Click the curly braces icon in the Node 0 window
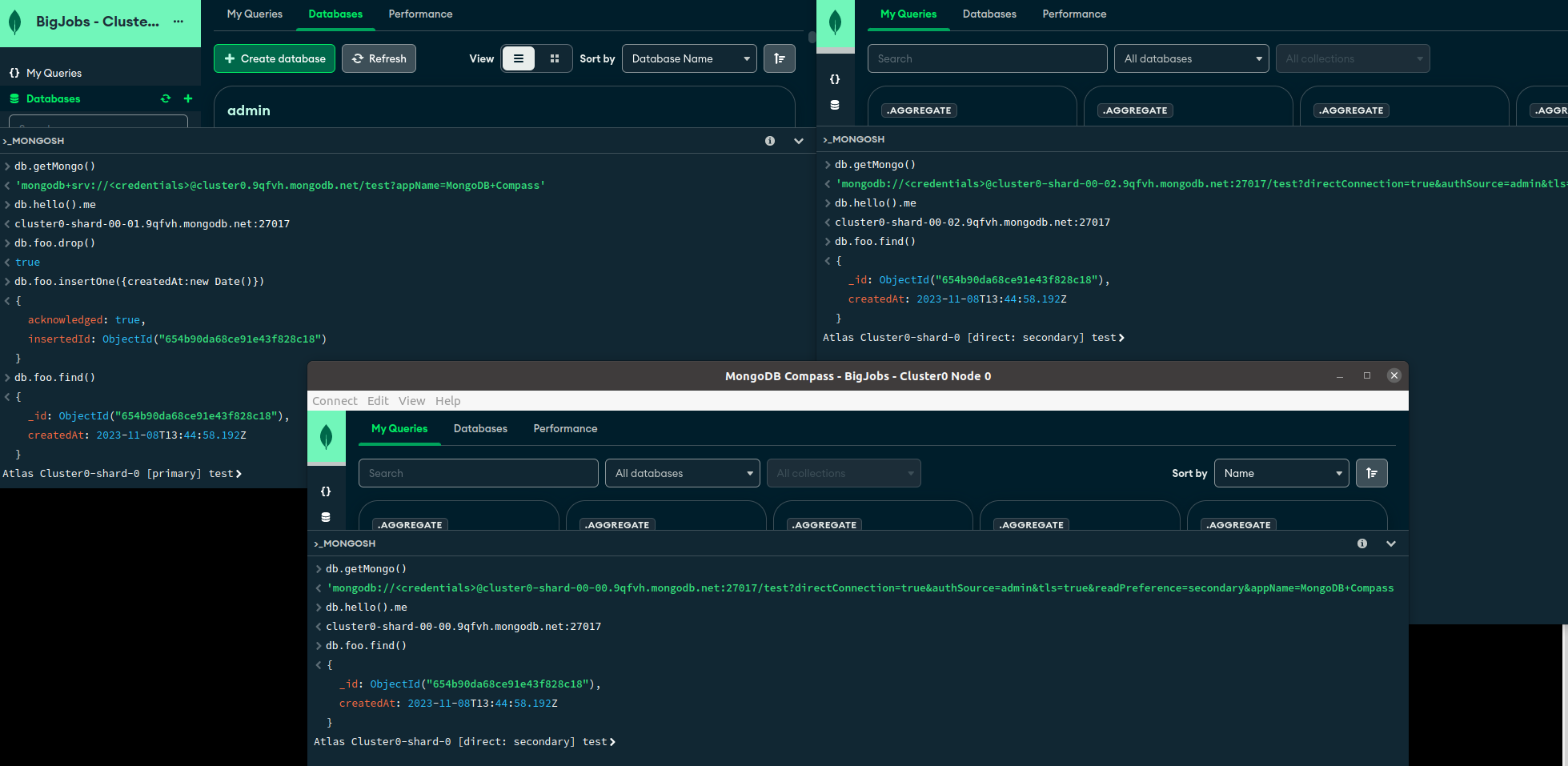 (x=326, y=491)
